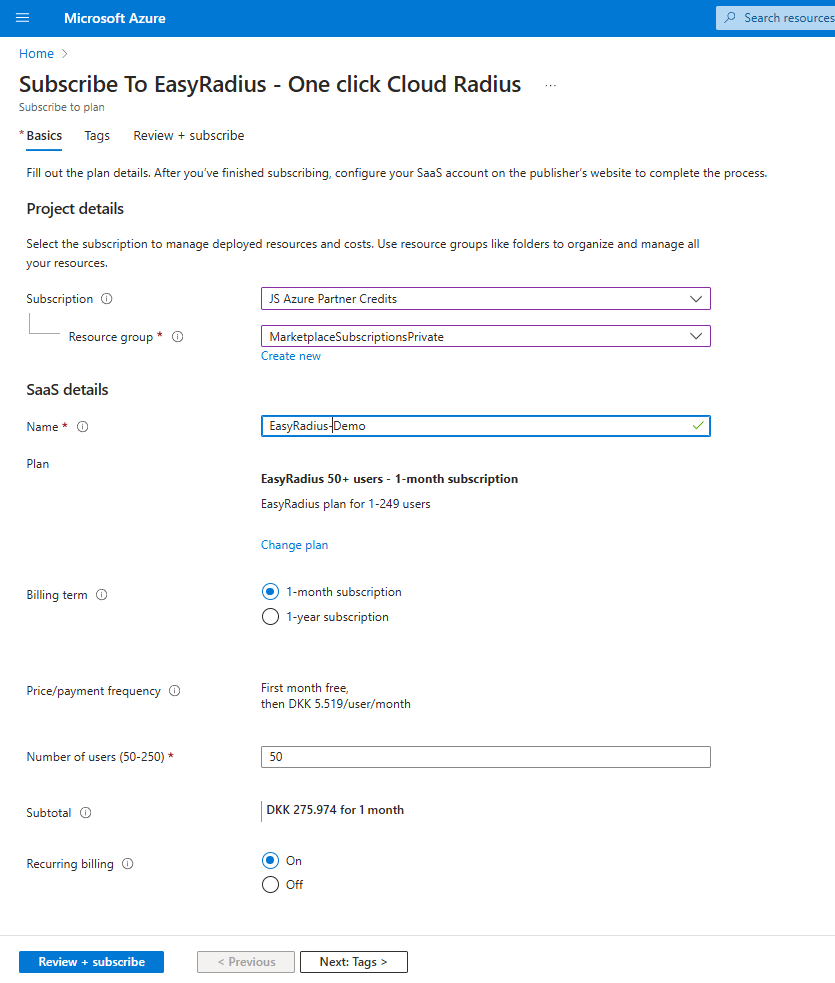Open the Review + subscribe tab
Image resolution: width=835 pixels, height=983 pixels.
coord(188,135)
